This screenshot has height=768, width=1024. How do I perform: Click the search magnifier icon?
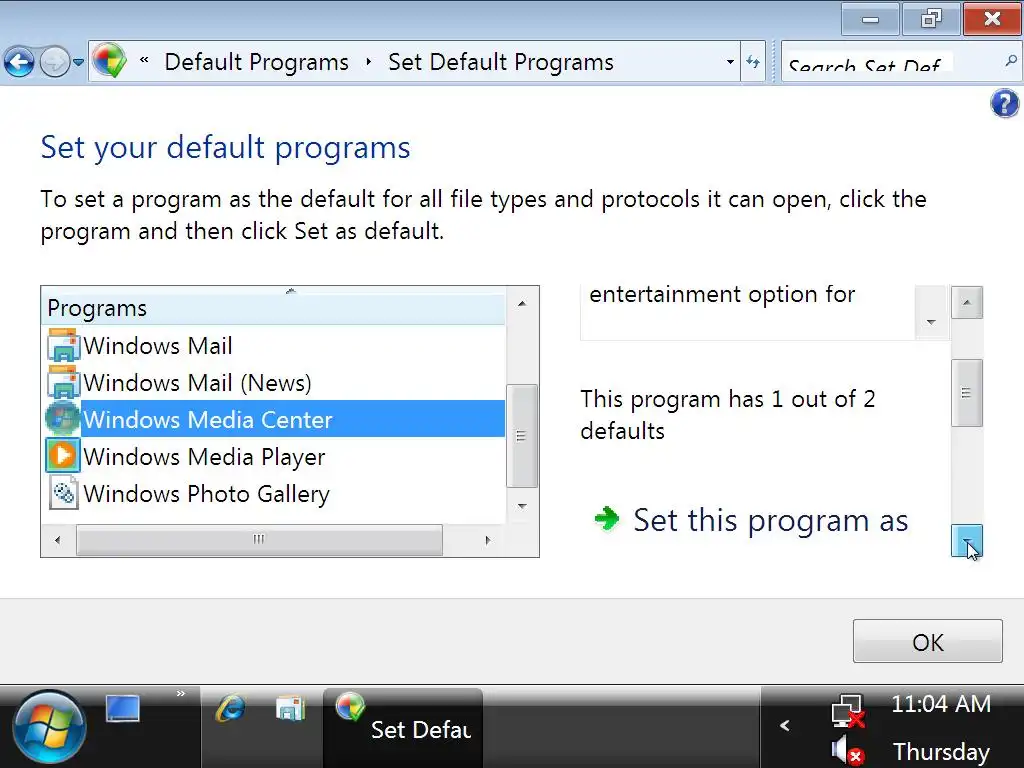click(1011, 61)
